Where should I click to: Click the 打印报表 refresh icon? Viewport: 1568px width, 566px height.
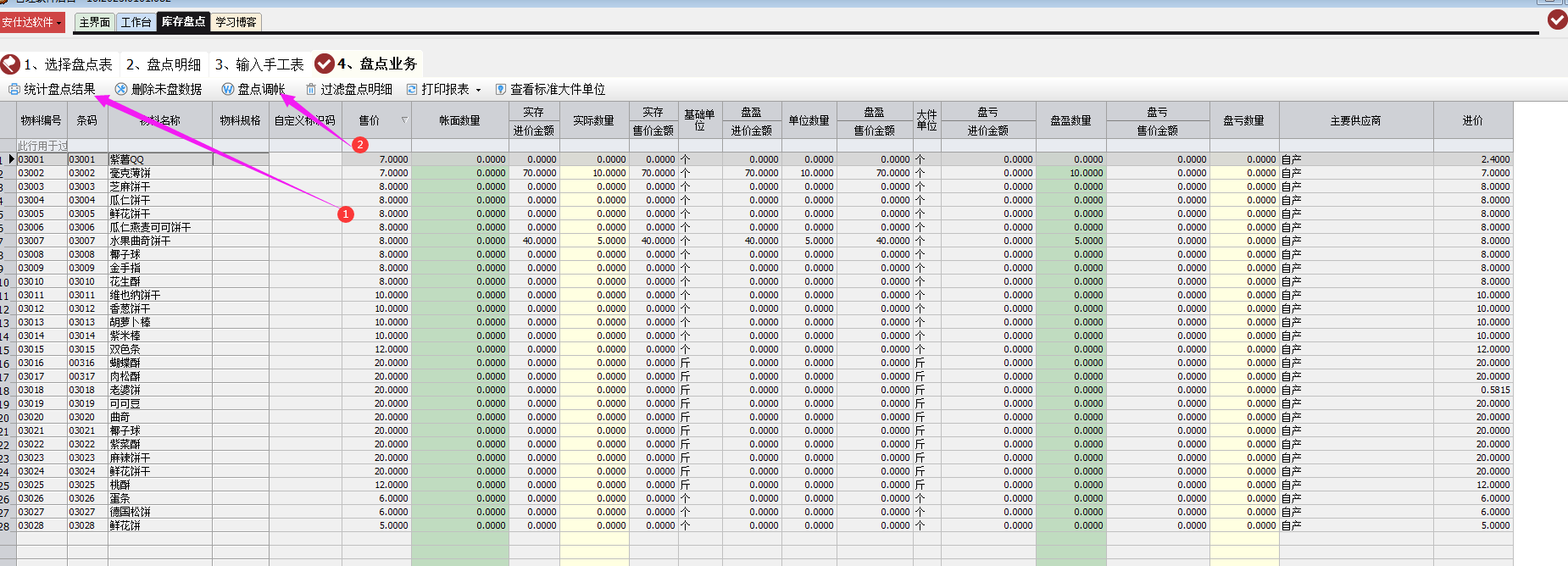click(x=412, y=89)
